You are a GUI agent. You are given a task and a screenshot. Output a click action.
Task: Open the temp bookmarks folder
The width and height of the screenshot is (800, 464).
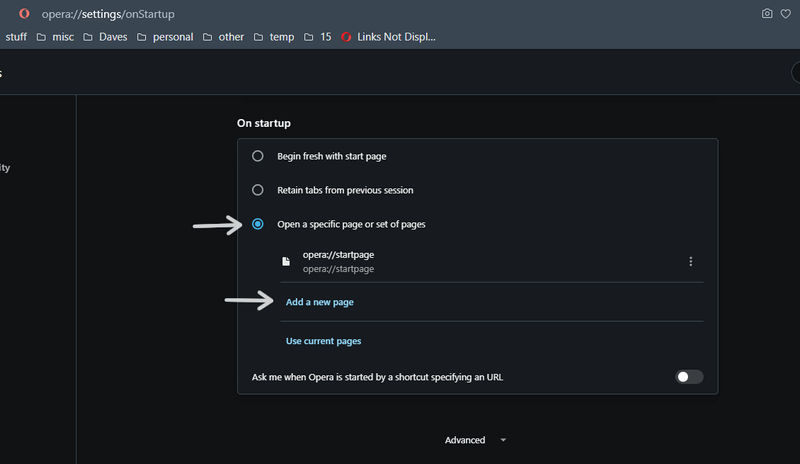pyautogui.click(x=274, y=37)
